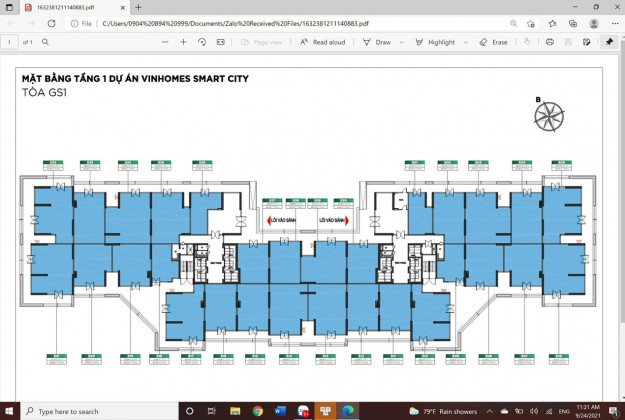Open OneDrive from the system tray
Image resolution: width=625 pixels, height=420 pixels.
click(x=504, y=411)
